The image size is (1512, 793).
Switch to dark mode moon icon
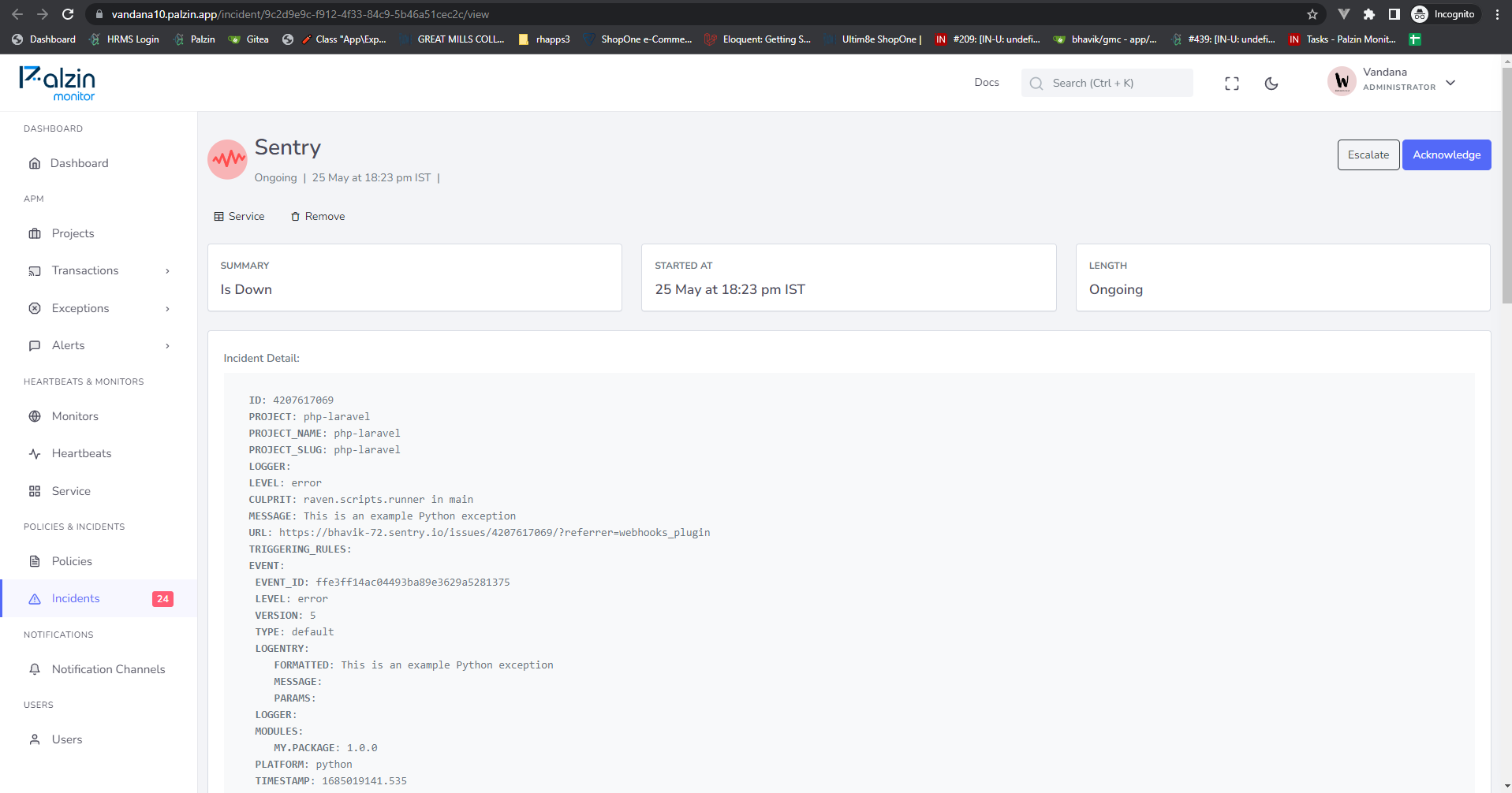[x=1271, y=84]
